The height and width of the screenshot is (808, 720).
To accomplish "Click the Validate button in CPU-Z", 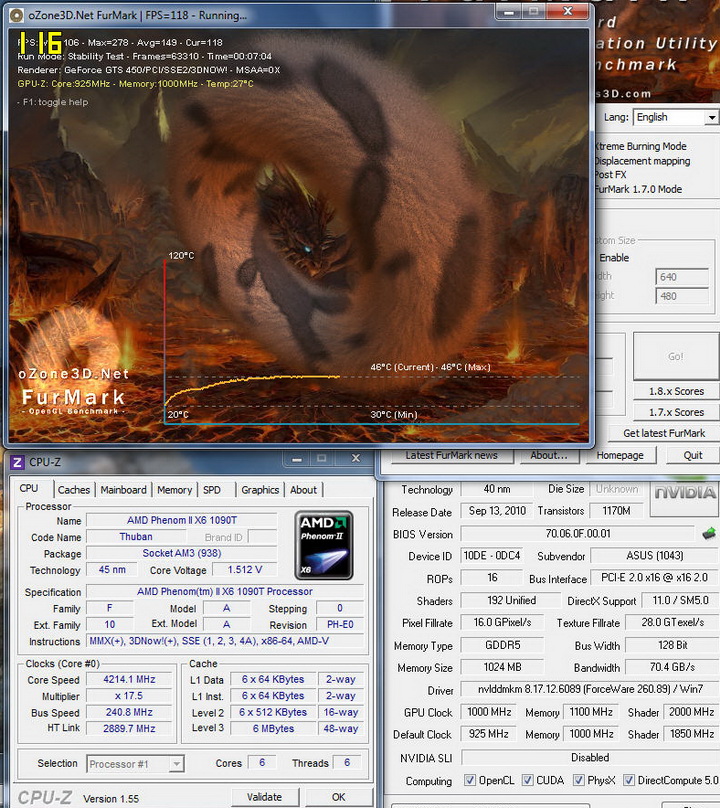I will point(264,797).
